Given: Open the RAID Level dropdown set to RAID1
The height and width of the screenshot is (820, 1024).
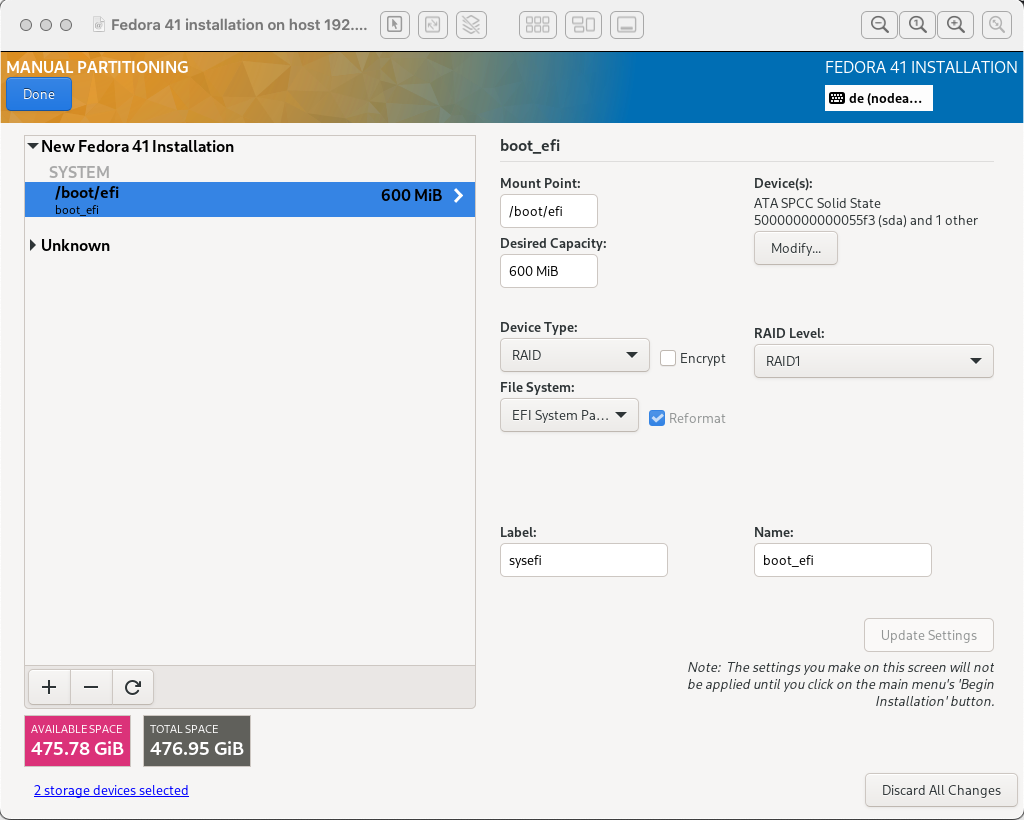Looking at the screenshot, I should point(874,361).
